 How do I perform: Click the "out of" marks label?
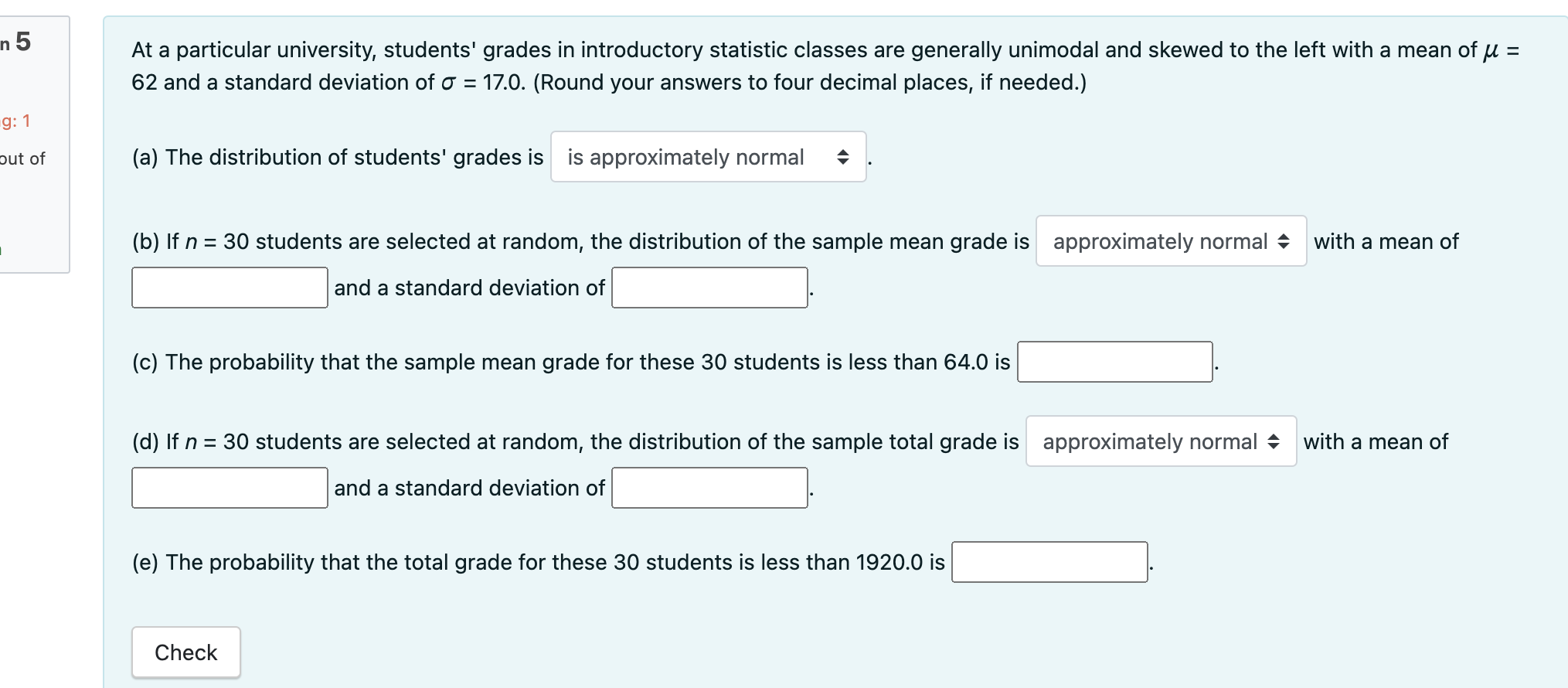22,158
